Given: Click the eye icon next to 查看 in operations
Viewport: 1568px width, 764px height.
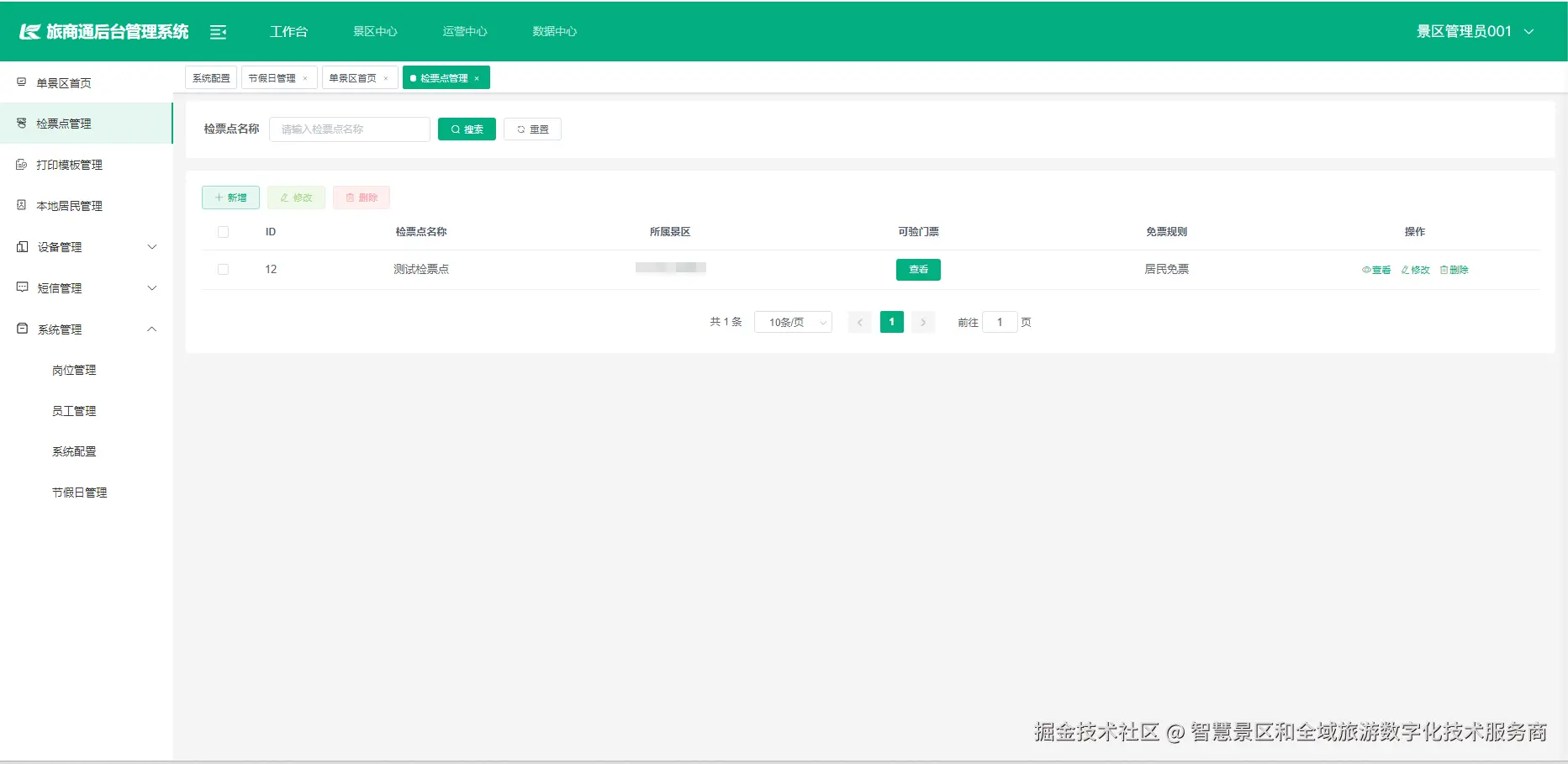Looking at the screenshot, I should click(1365, 270).
